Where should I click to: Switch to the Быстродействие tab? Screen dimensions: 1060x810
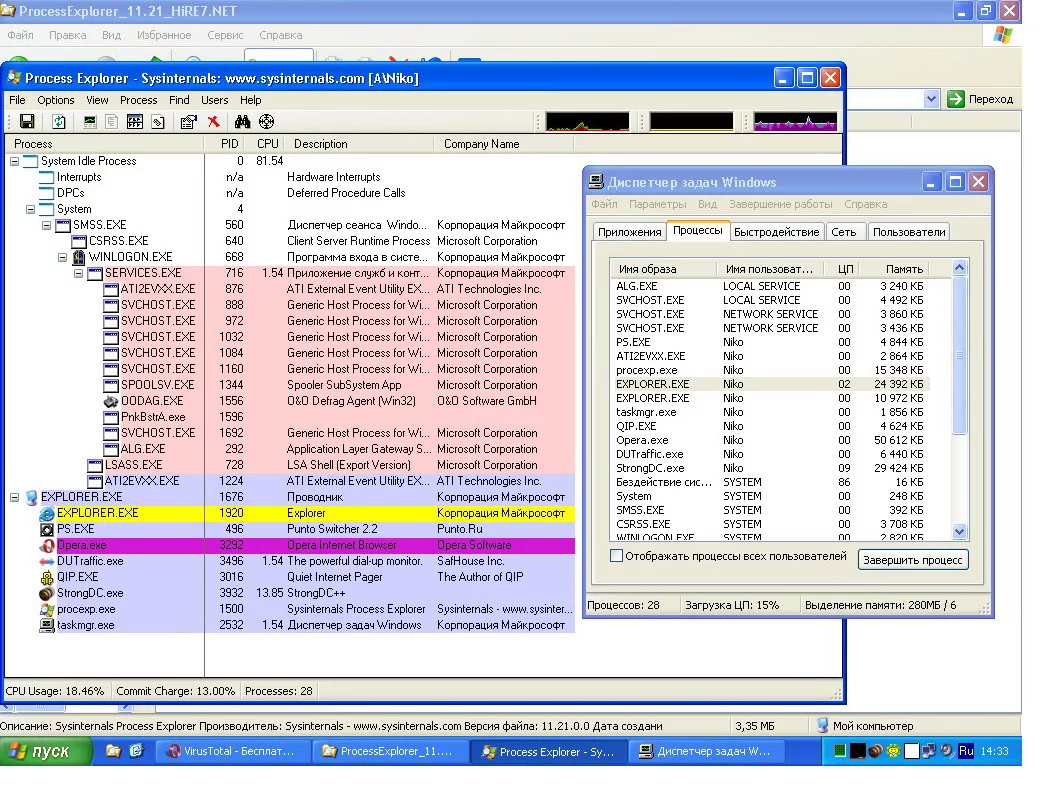point(776,232)
